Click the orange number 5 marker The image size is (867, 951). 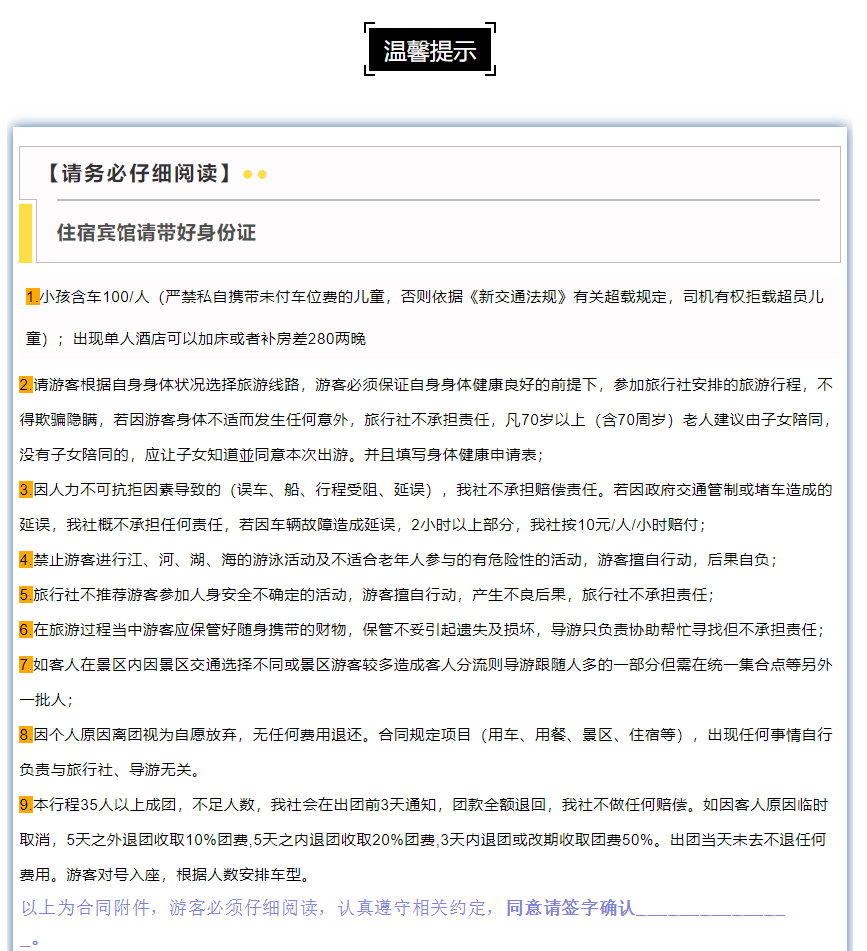[x=26, y=594]
